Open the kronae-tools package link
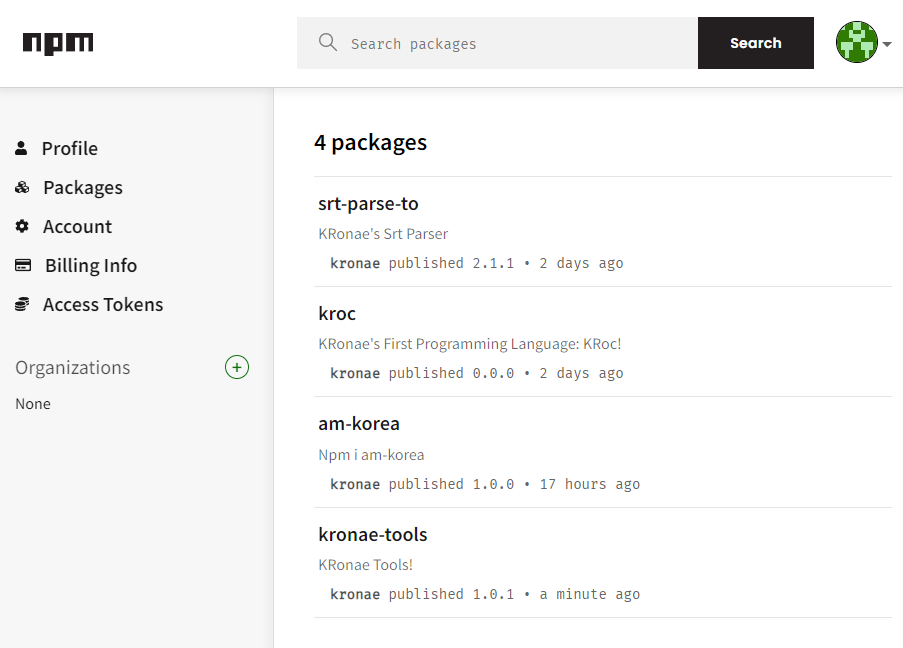 [x=373, y=534]
